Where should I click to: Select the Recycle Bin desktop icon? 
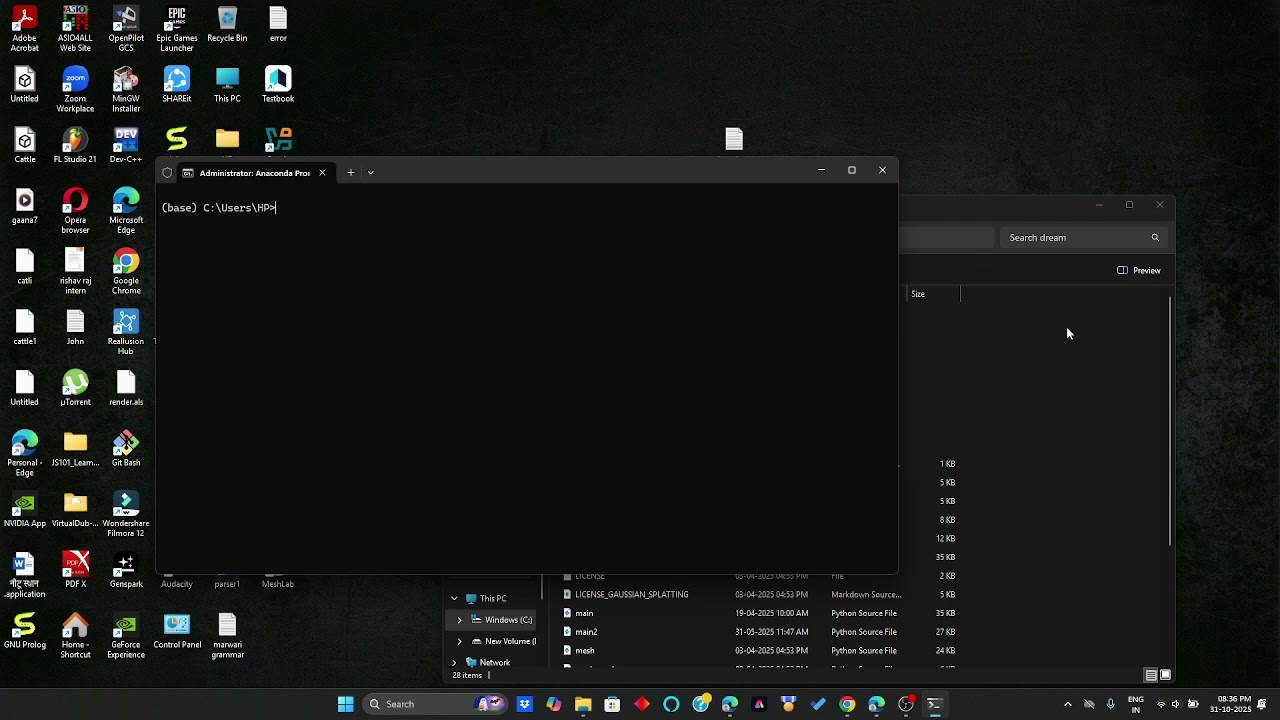[x=227, y=25]
